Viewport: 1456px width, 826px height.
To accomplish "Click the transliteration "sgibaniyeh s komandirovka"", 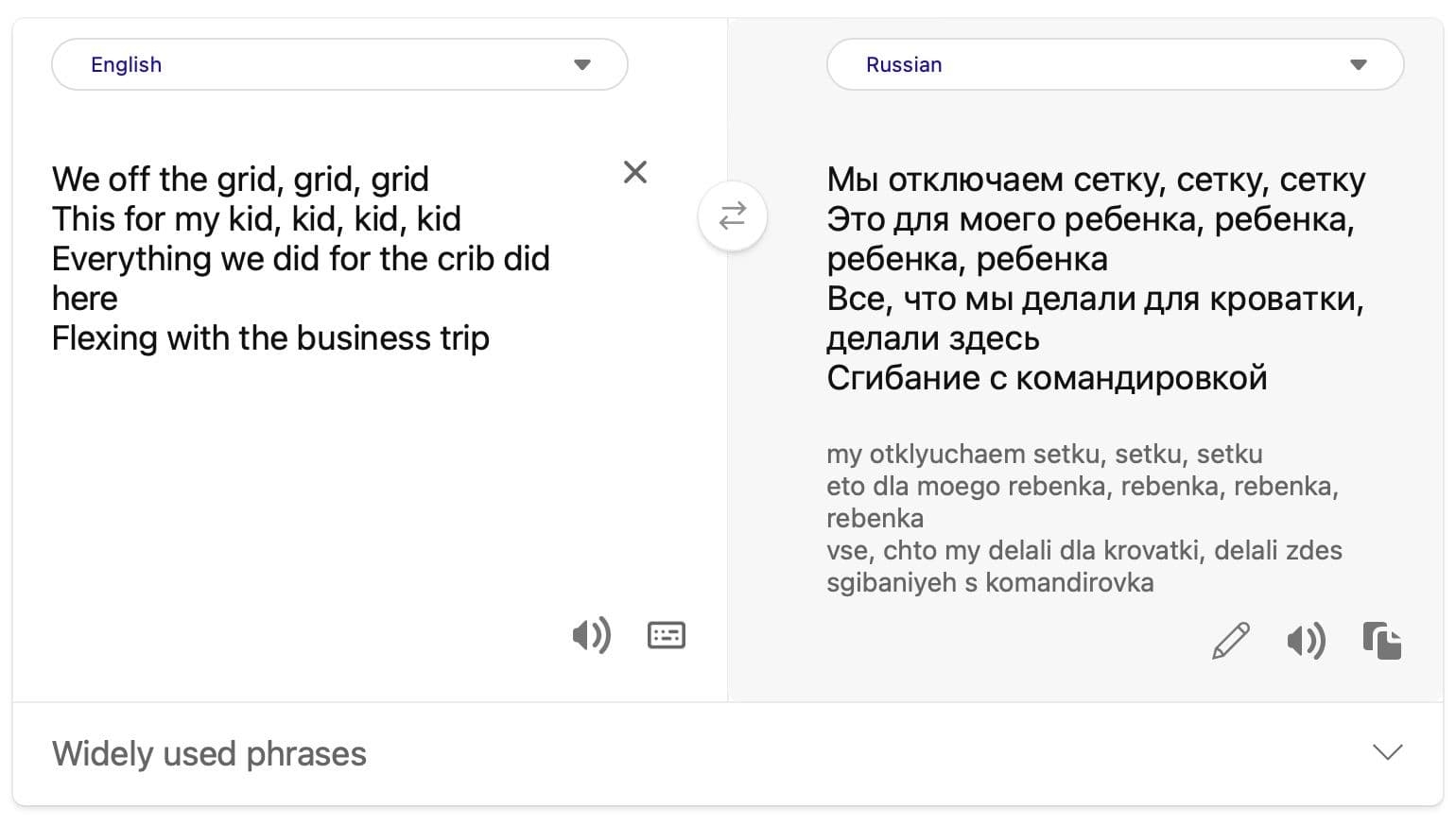I will (x=990, y=582).
